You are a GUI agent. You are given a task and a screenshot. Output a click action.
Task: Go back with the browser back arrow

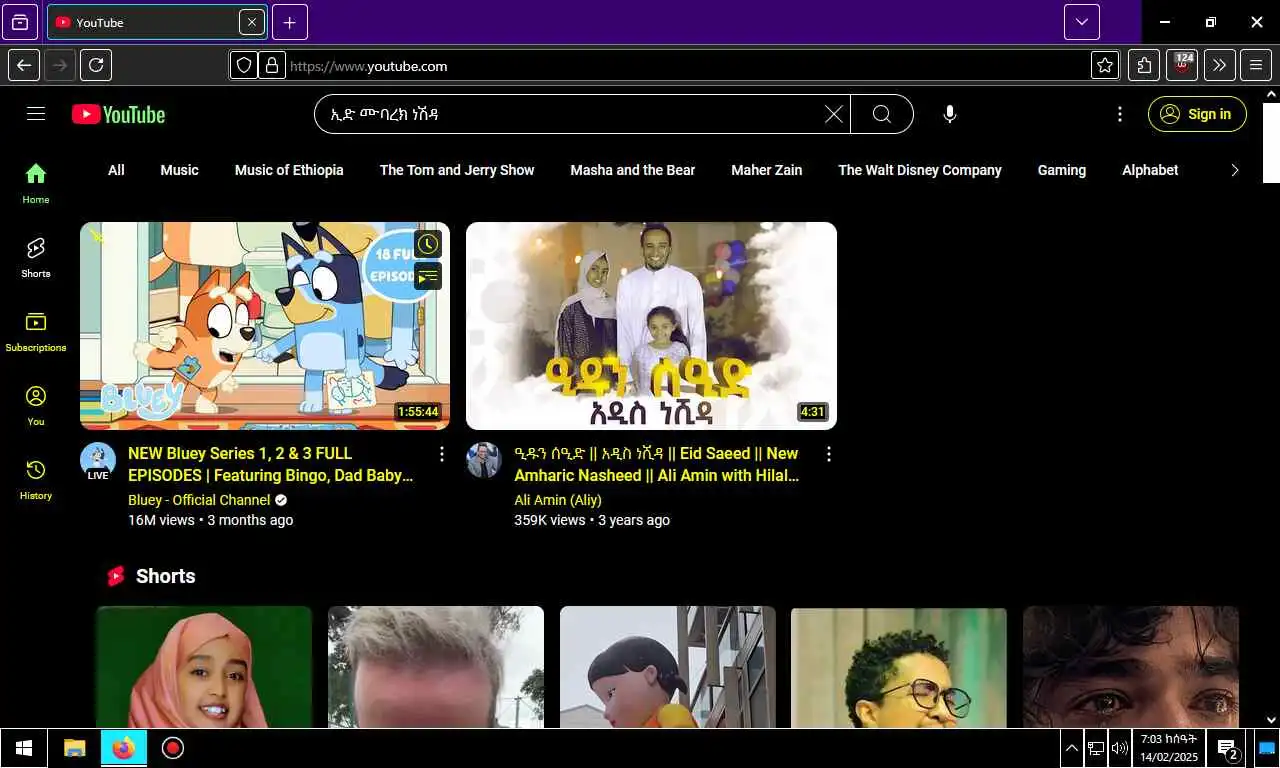(x=24, y=65)
